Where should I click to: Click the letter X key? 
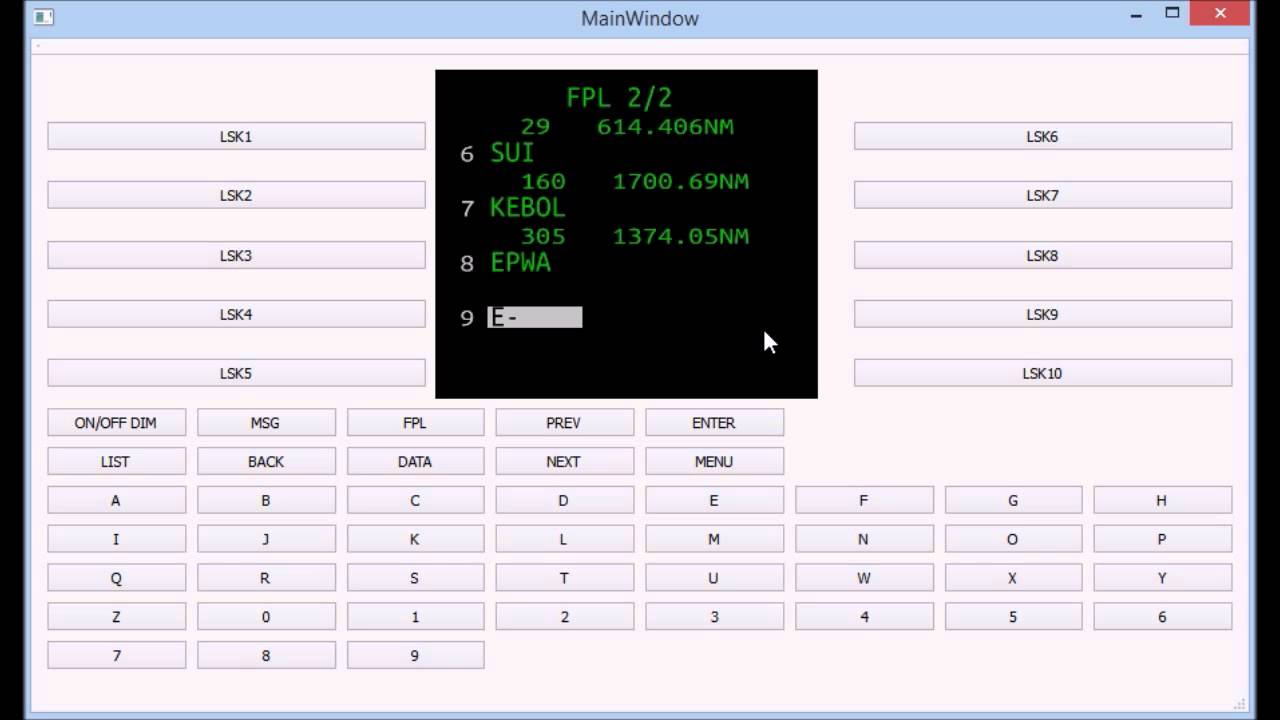pyautogui.click(x=1013, y=578)
